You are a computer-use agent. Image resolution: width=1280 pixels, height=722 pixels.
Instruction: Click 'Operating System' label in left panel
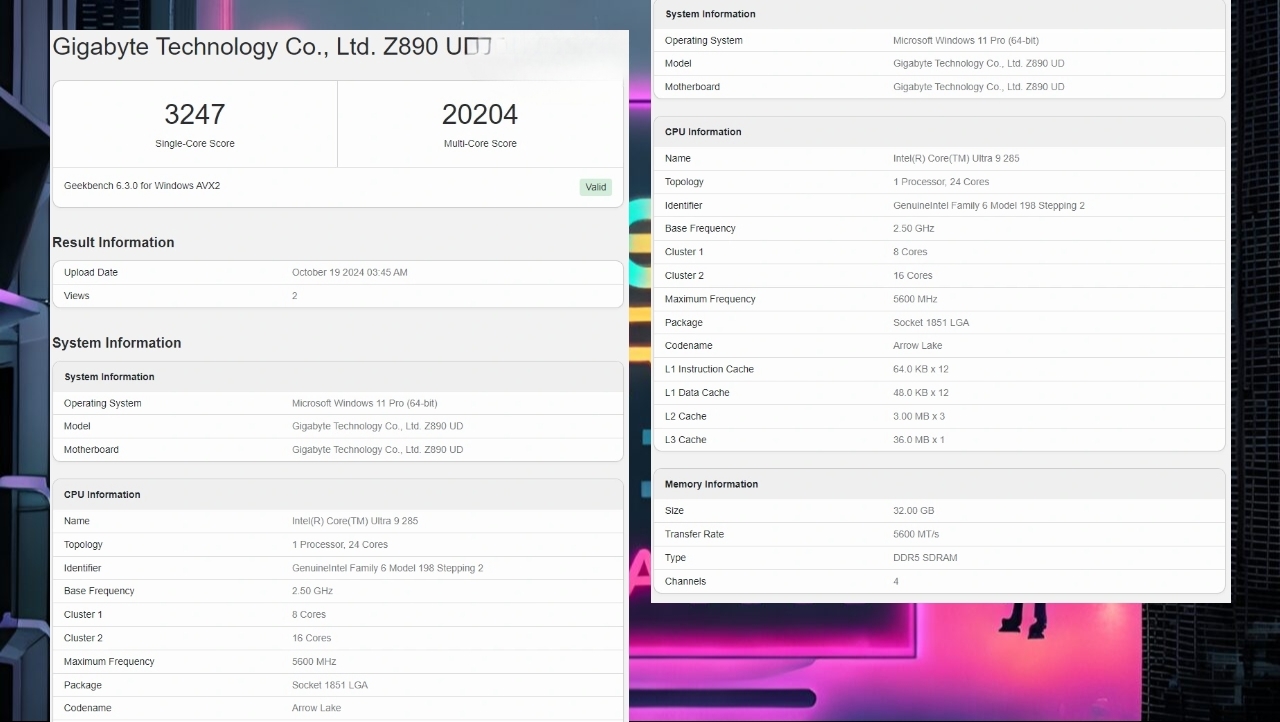click(102, 404)
